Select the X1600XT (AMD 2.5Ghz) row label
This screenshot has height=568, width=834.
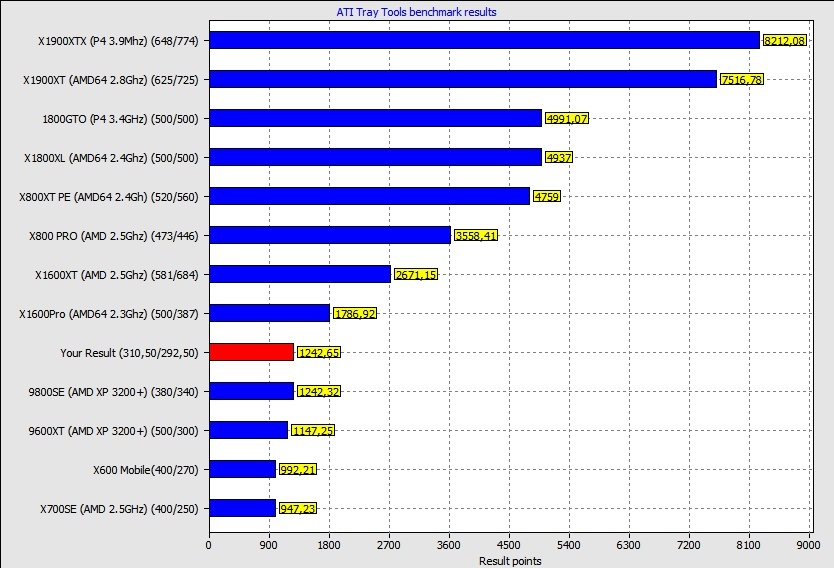(x=116, y=275)
